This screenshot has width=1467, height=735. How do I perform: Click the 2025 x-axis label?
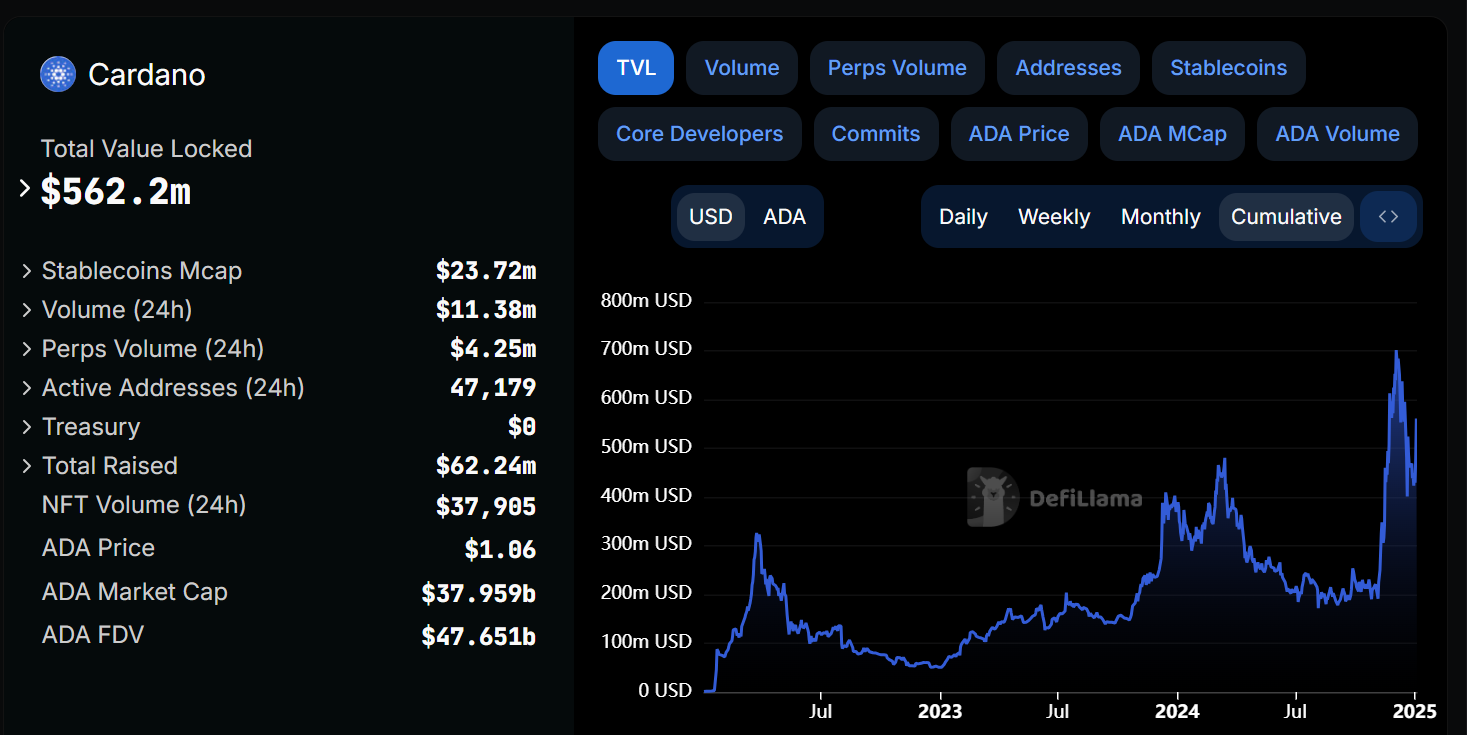point(1414,712)
